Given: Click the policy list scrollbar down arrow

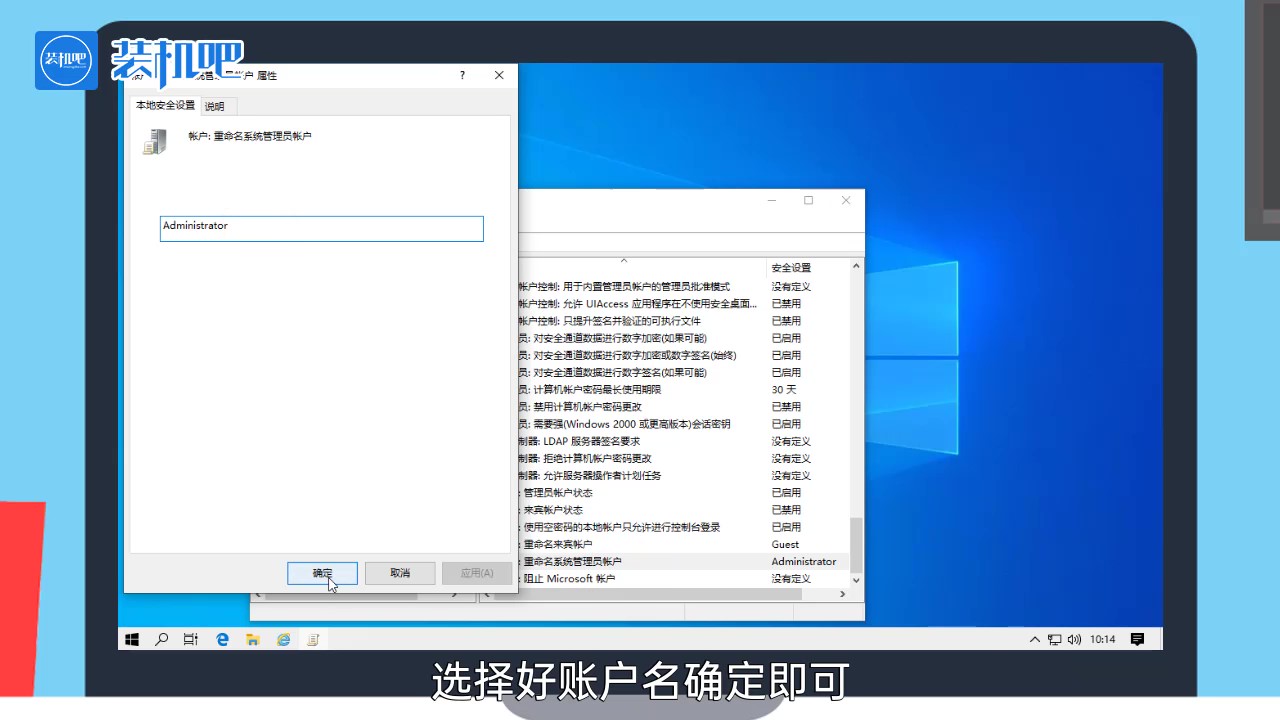Looking at the screenshot, I should (x=855, y=580).
